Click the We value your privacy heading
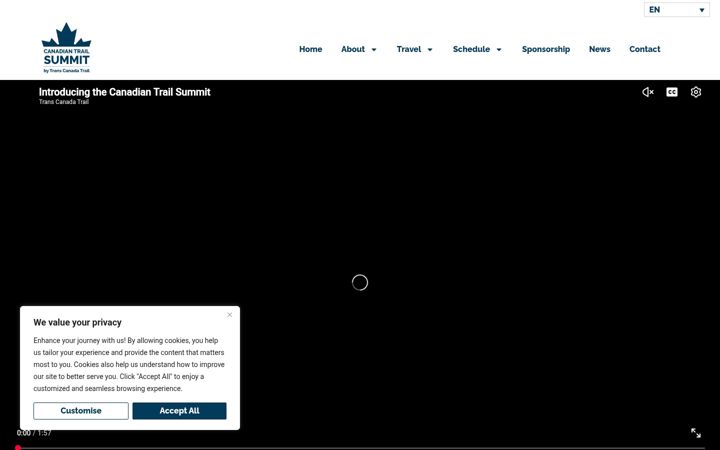The image size is (720, 450). click(x=77, y=322)
